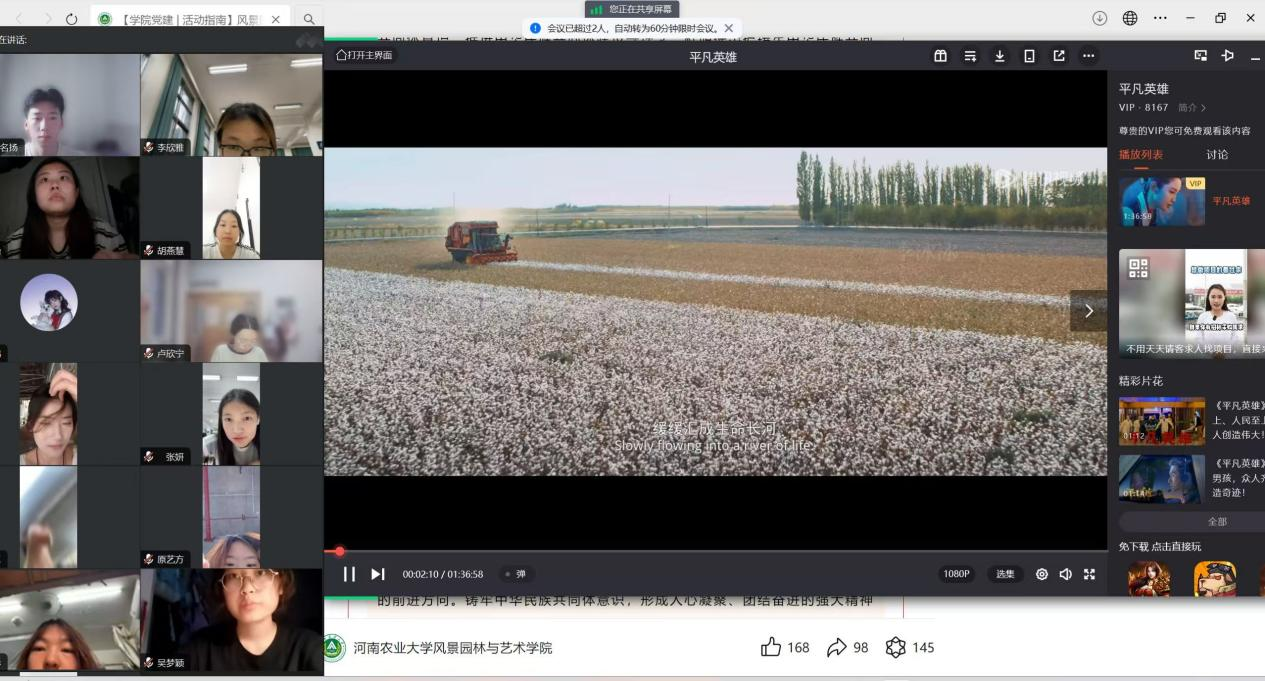Toggle the danmaku bullet comments switch
This screenshot has height=681, width=1265.
click(x=516, y=574)
